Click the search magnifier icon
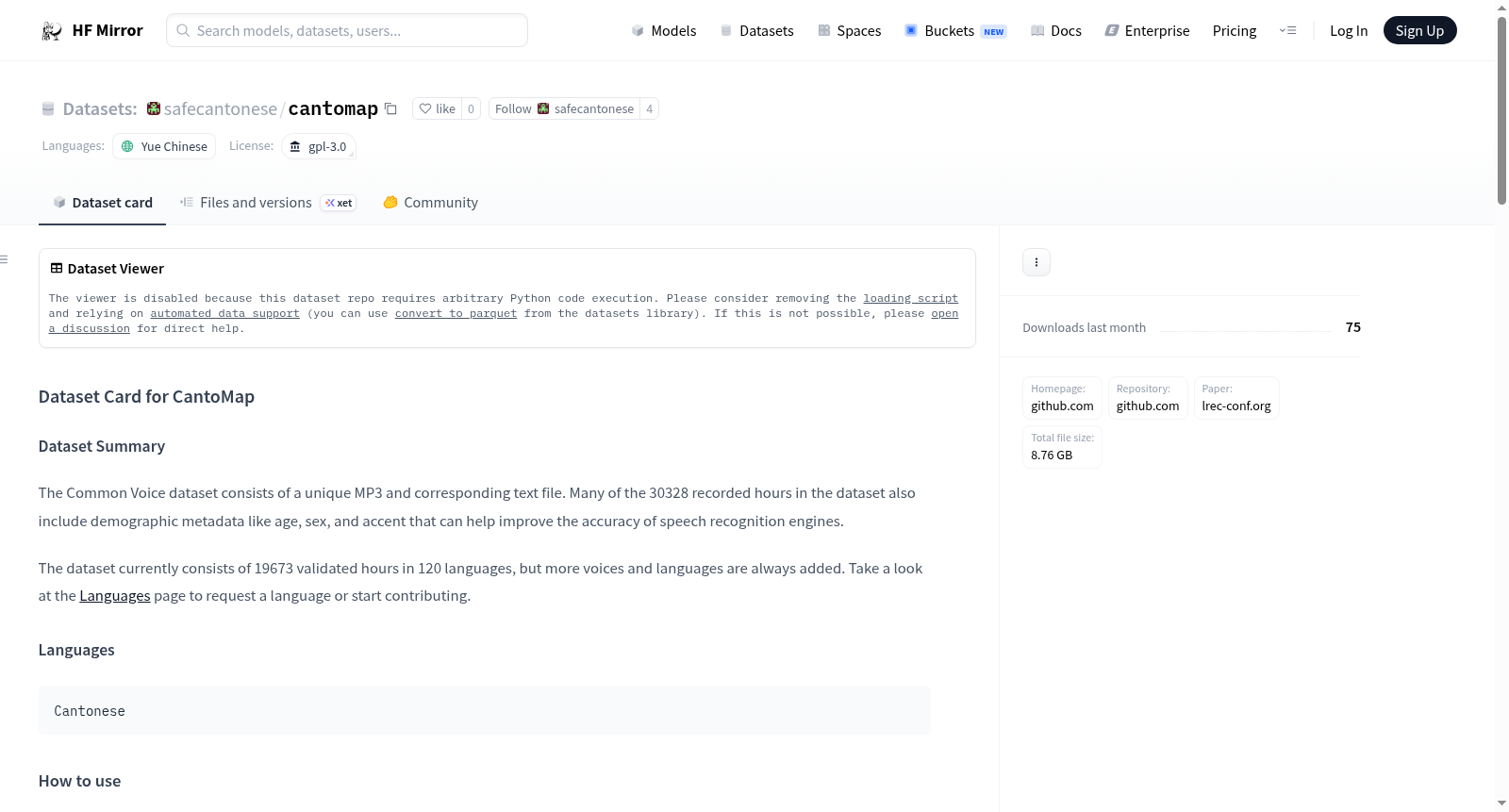The image size is (1509, 812). pyautogui.click(x=183, y=30)
